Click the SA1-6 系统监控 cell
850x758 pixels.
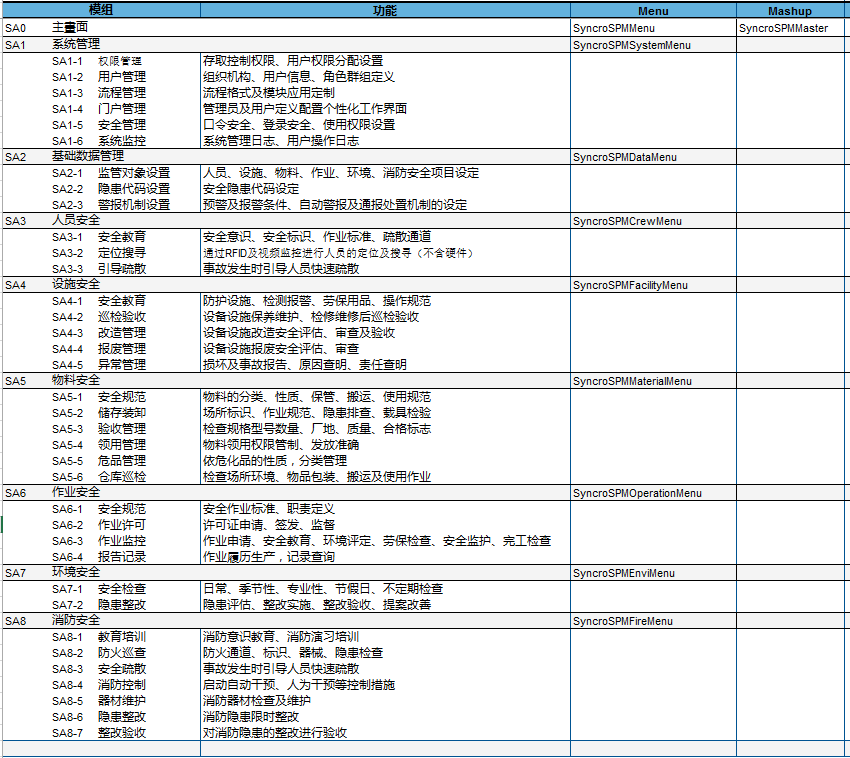pyautogui.click(x=101, y=140)
